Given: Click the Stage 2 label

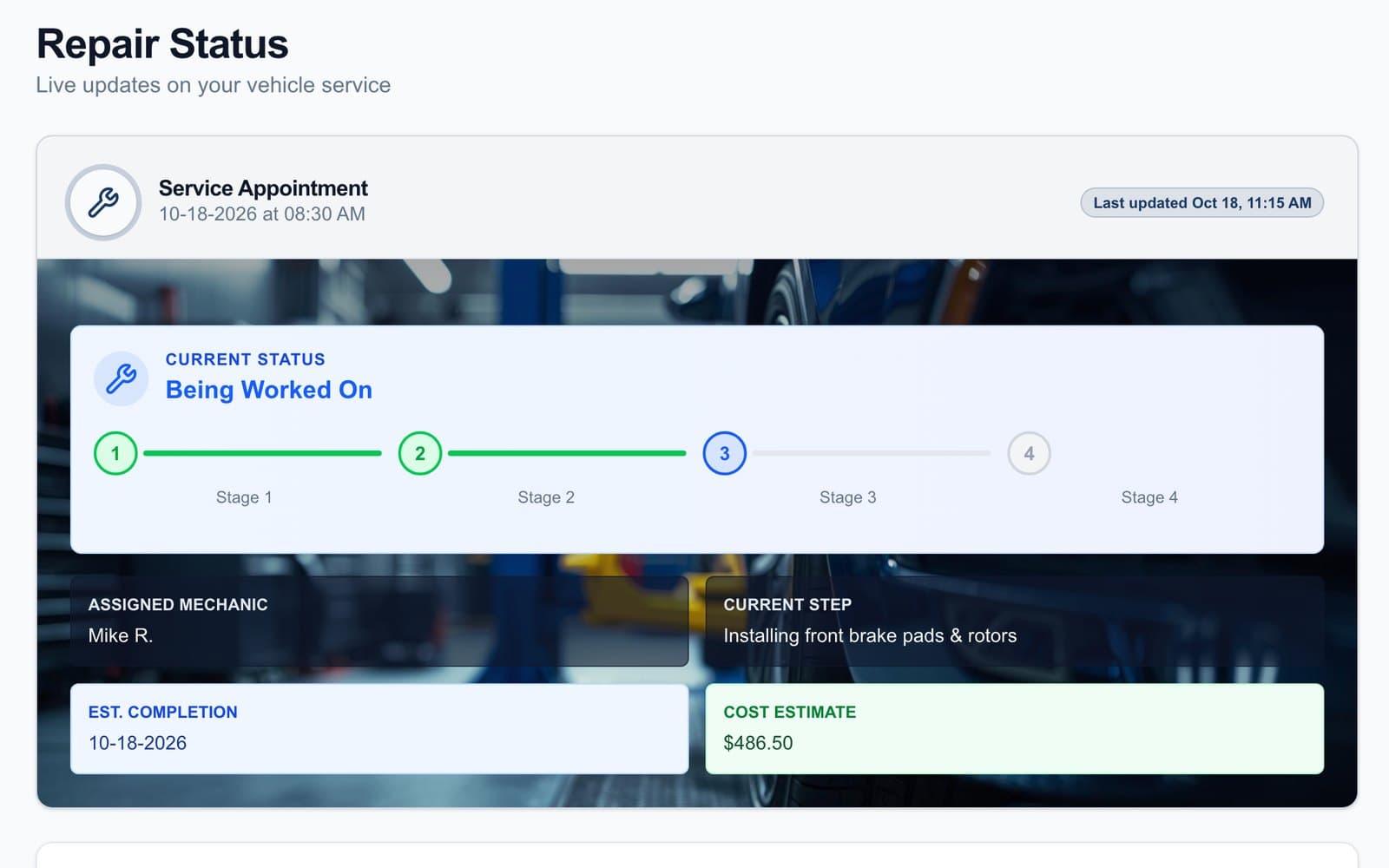Looking at the screenshot, I should (x=546, y=497).
